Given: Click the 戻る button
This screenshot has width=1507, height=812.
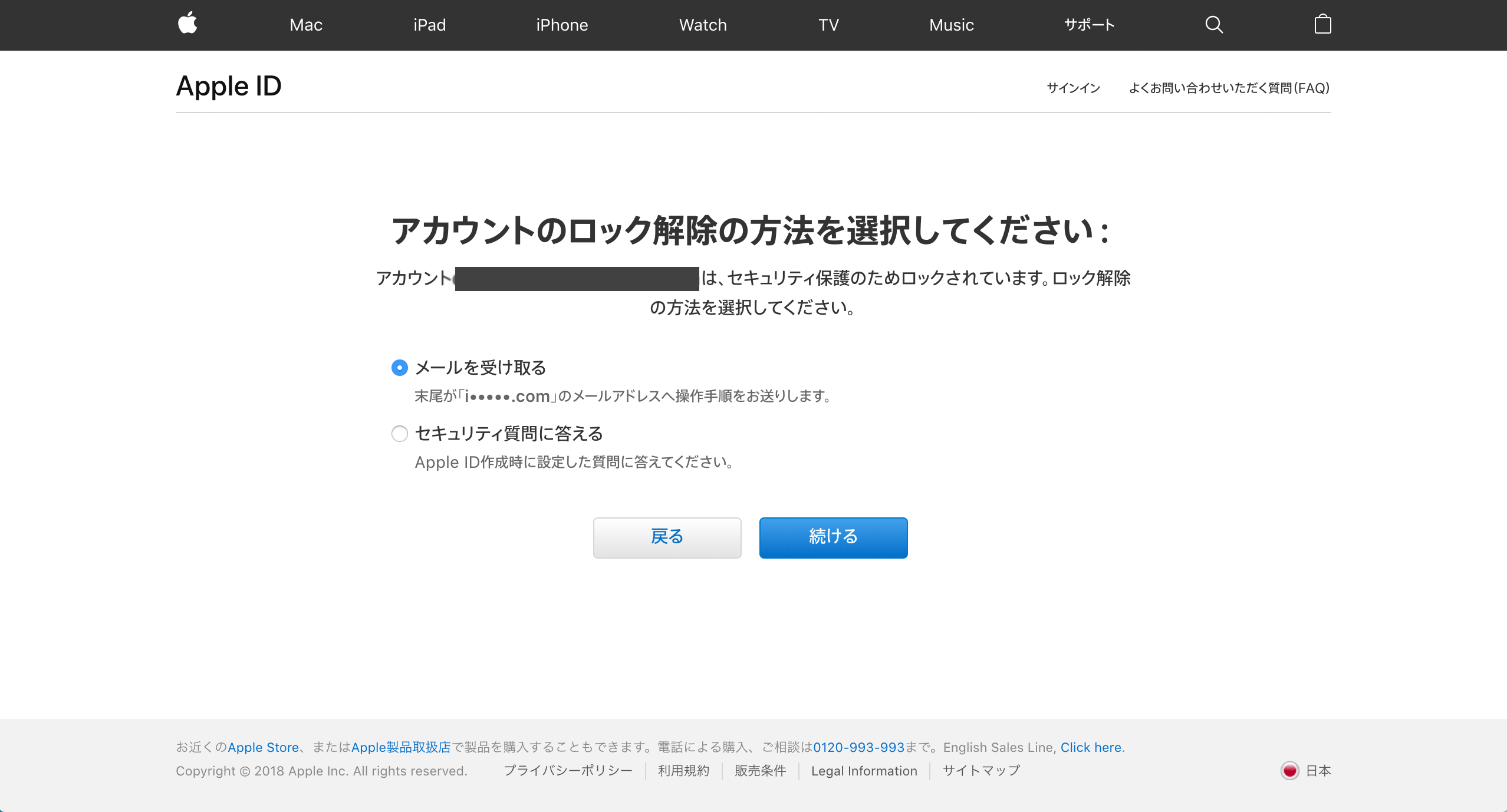Looking at the screenshot, I should point(667,537).
